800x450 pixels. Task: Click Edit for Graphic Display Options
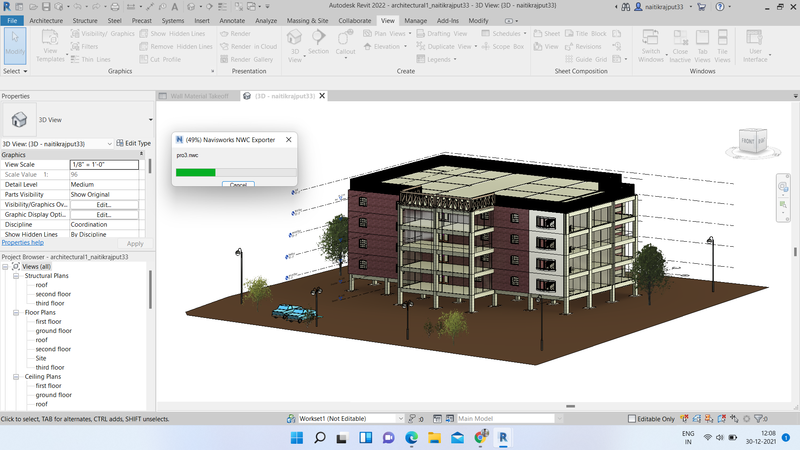[104, 215]
